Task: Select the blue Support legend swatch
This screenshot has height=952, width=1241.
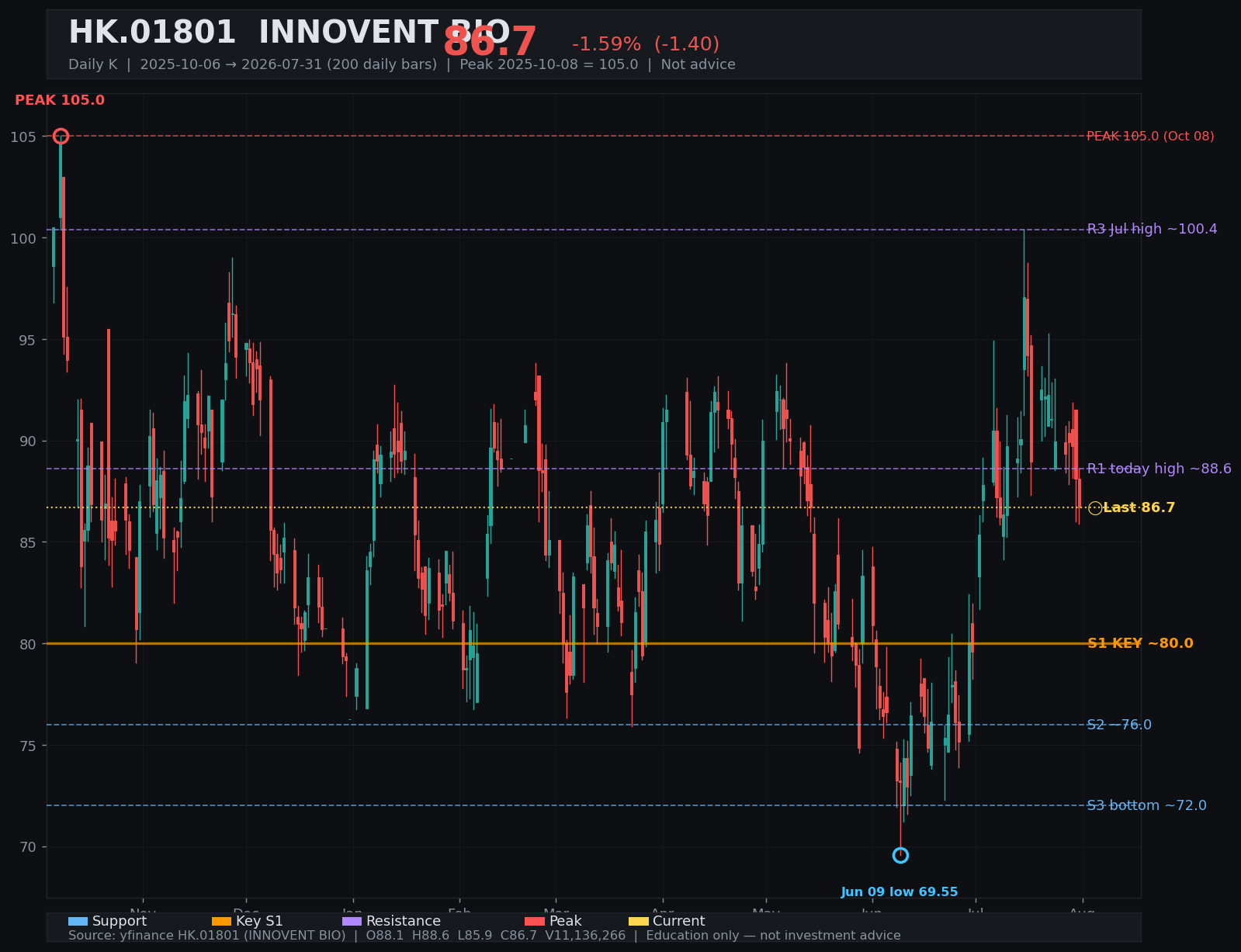Action: [78, 922]
